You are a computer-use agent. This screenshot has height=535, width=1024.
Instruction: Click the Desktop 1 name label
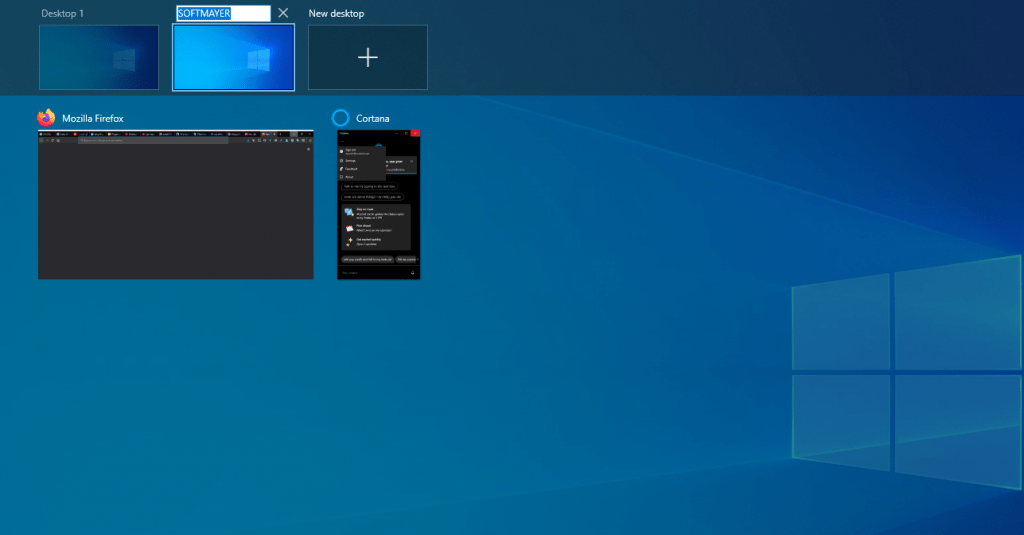pyautogui.click(x=63, y=13)
